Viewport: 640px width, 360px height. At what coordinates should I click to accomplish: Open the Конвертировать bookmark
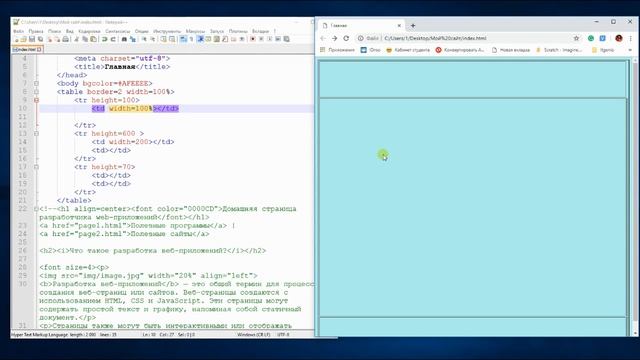click(460, 50)
